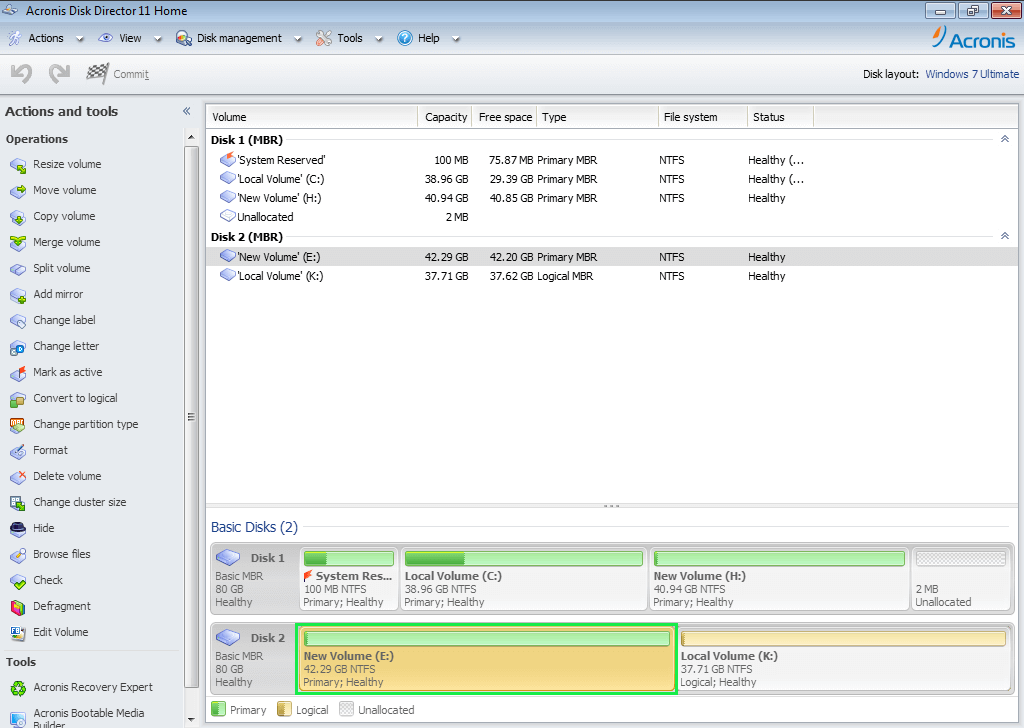Click the Acronis Bootable Media Builder icon

pyautogui.click(x=18, y=718)
